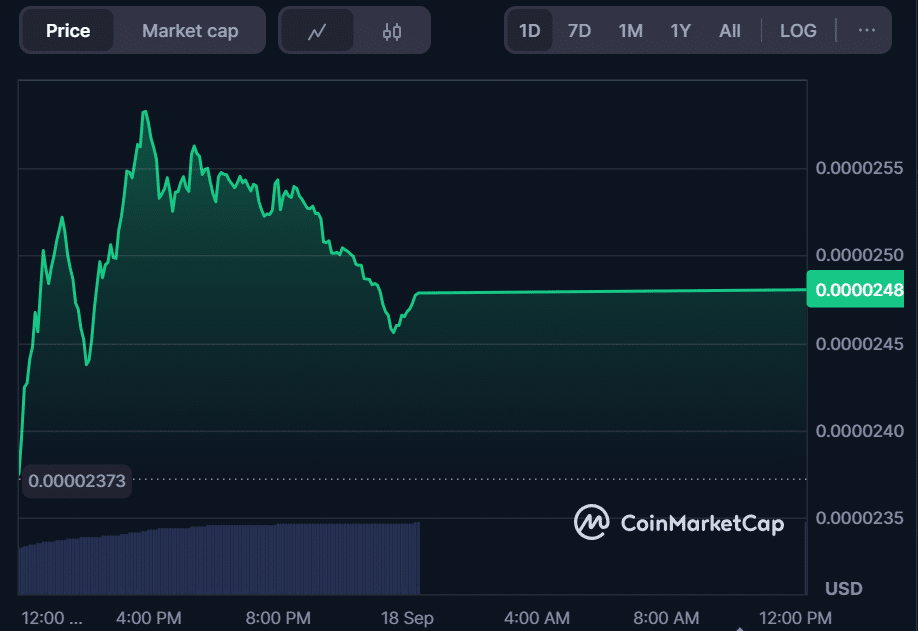Viewport: 918px width, 631px height.
Task: Choose the 1M time range
Action: point(630,31)
